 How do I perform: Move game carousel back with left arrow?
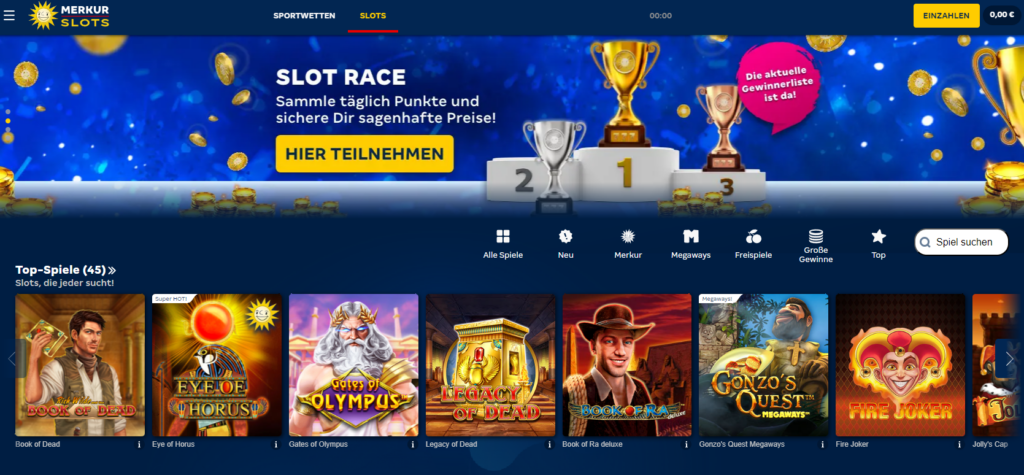(x=12, y=359)
